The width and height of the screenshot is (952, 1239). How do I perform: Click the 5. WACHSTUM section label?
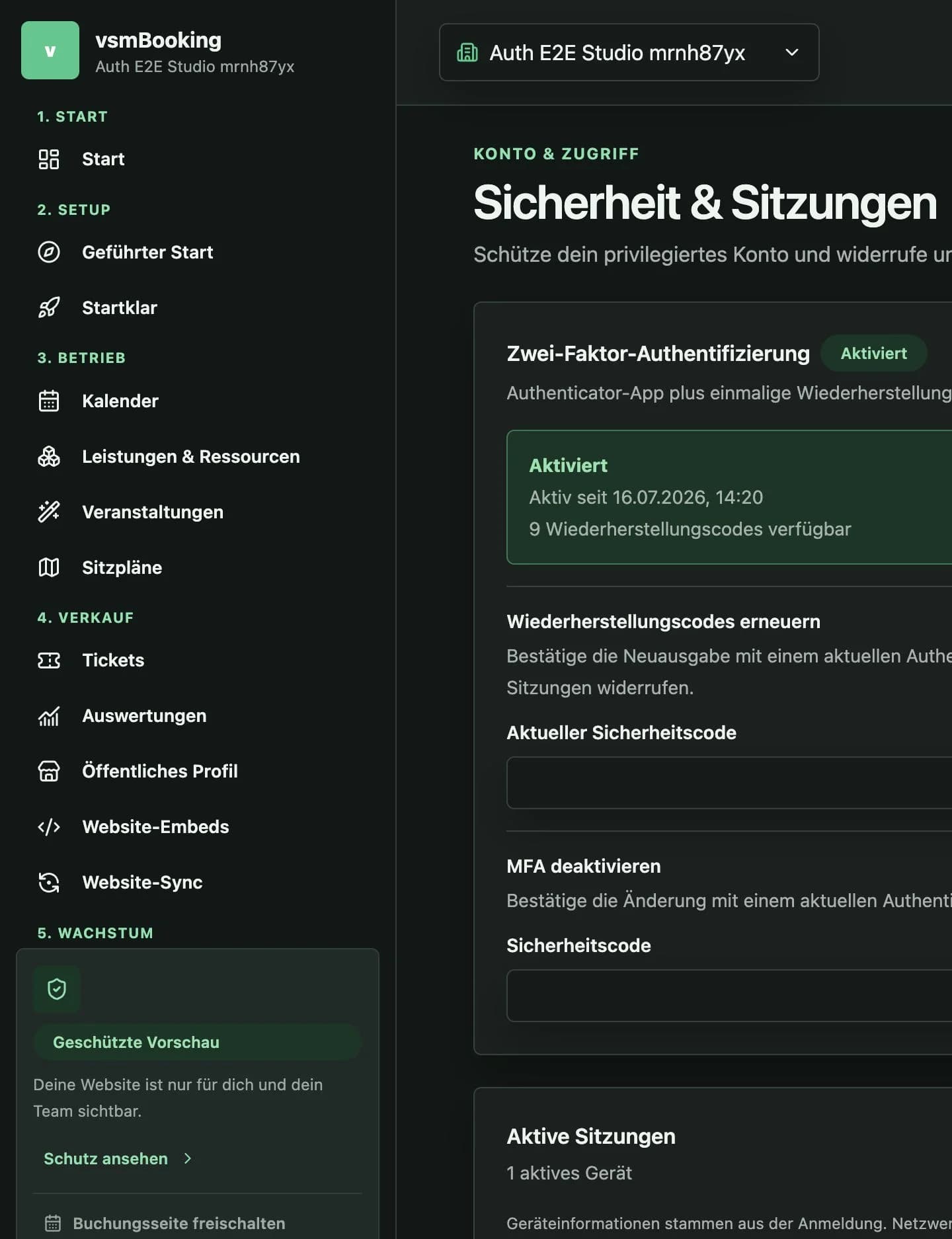click(x=95, y=933)
